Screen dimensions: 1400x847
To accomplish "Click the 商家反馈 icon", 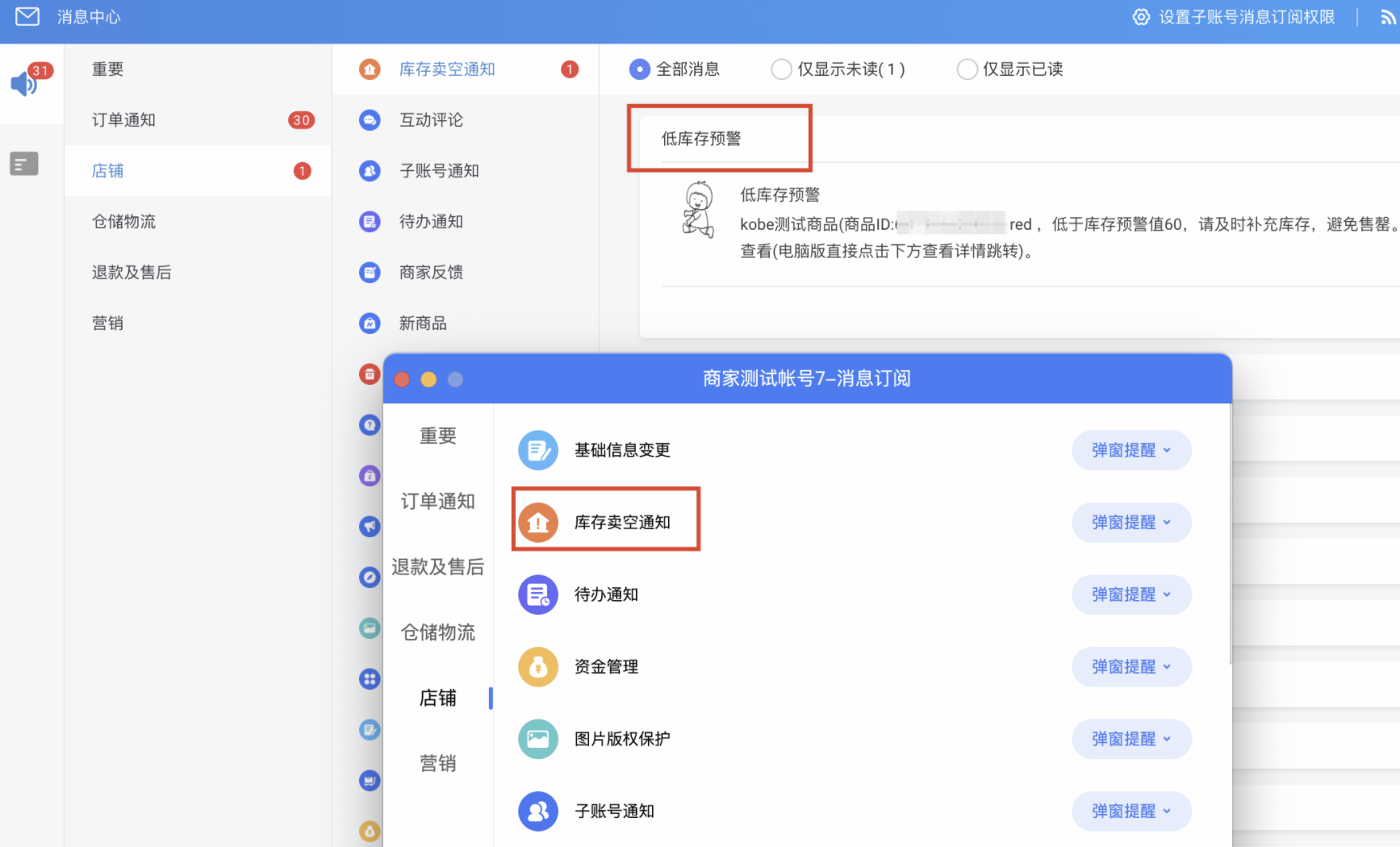I will 370,273.
